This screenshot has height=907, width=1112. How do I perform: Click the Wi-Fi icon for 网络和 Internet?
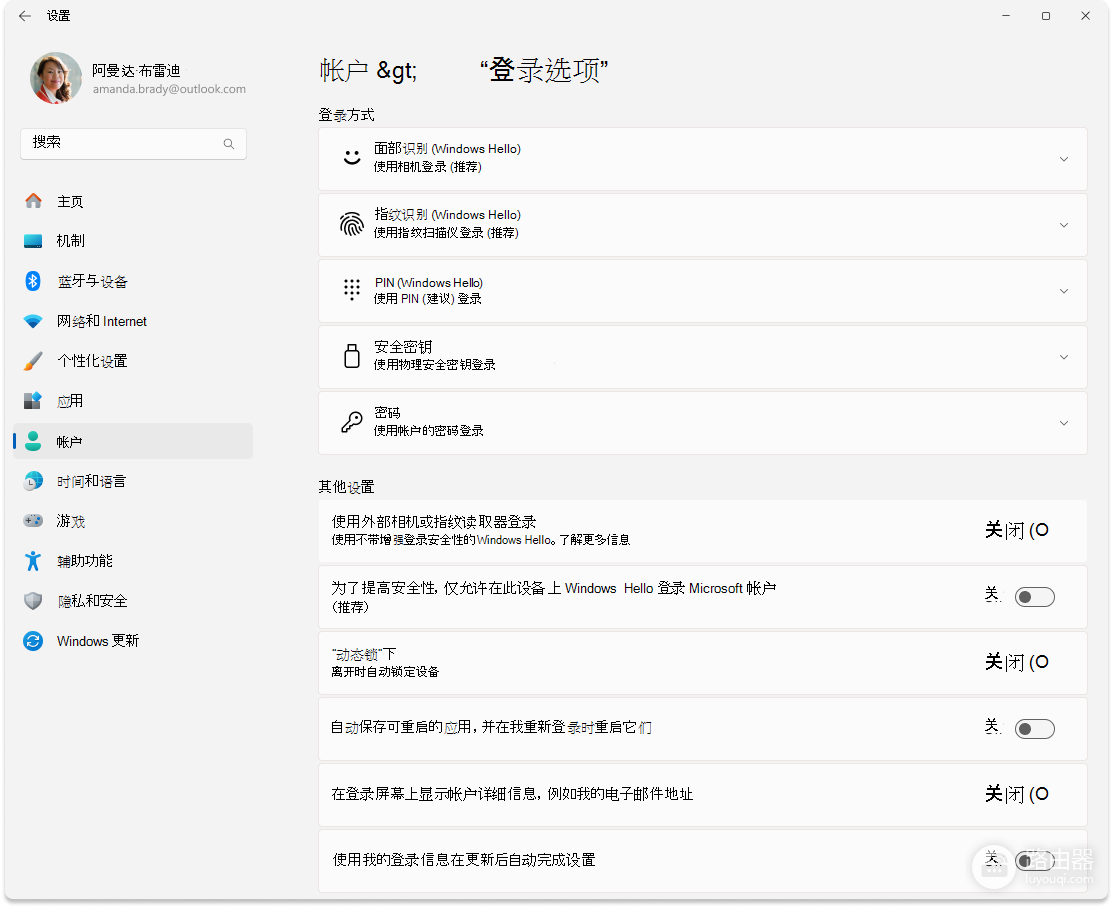[33, 321]
